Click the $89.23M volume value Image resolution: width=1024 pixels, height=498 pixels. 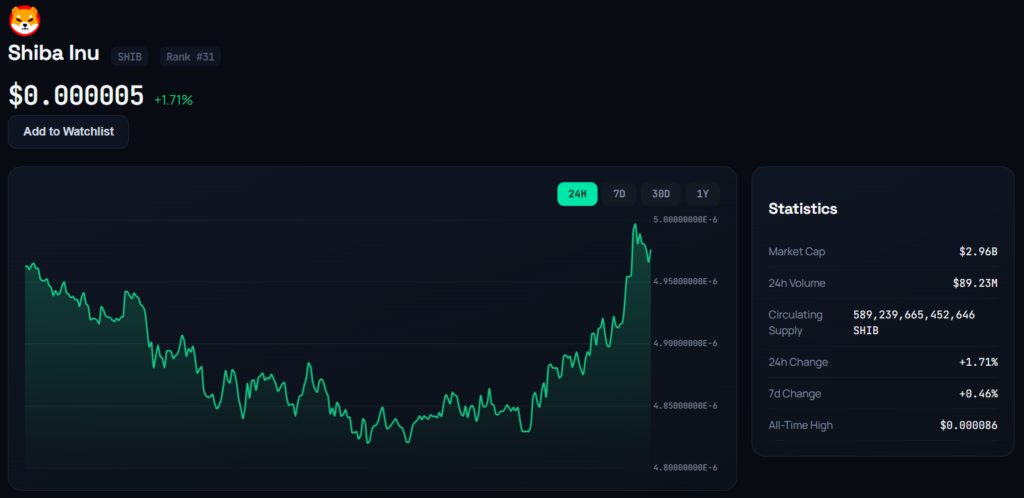(975, 283)
